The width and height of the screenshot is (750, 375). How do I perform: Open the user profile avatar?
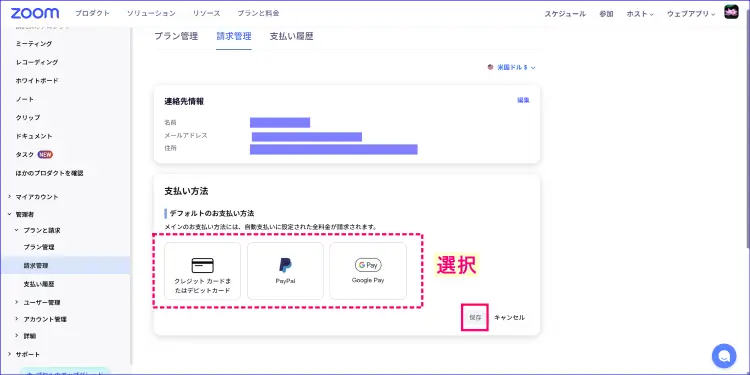[x=731, y=12]
